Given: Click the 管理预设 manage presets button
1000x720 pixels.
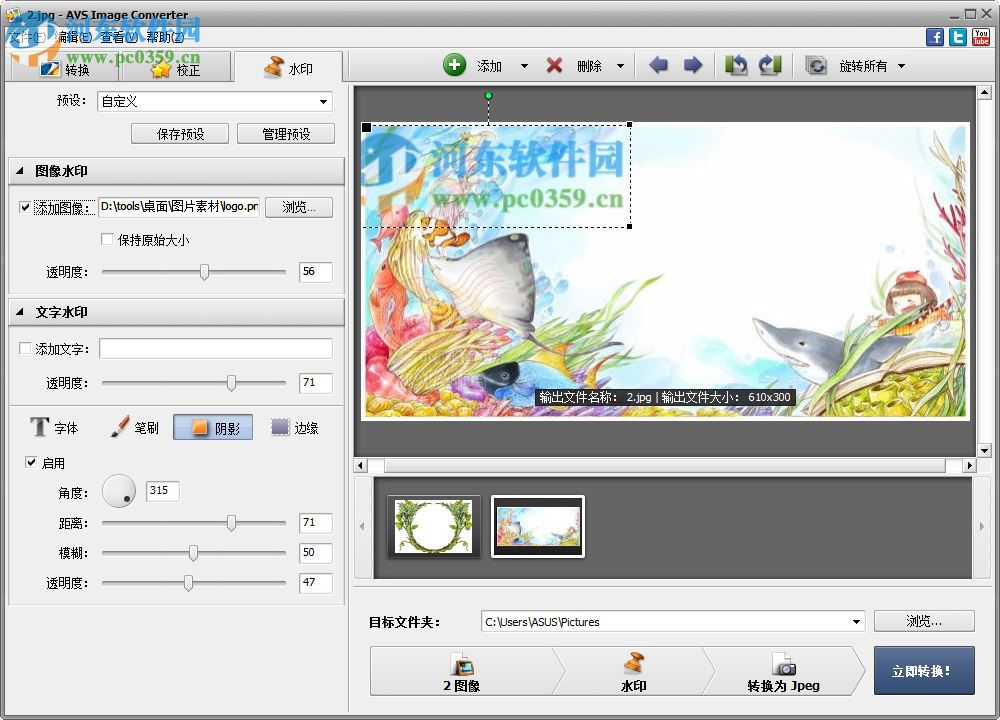Looking at the screenshot, I should [x=286, y=133].
